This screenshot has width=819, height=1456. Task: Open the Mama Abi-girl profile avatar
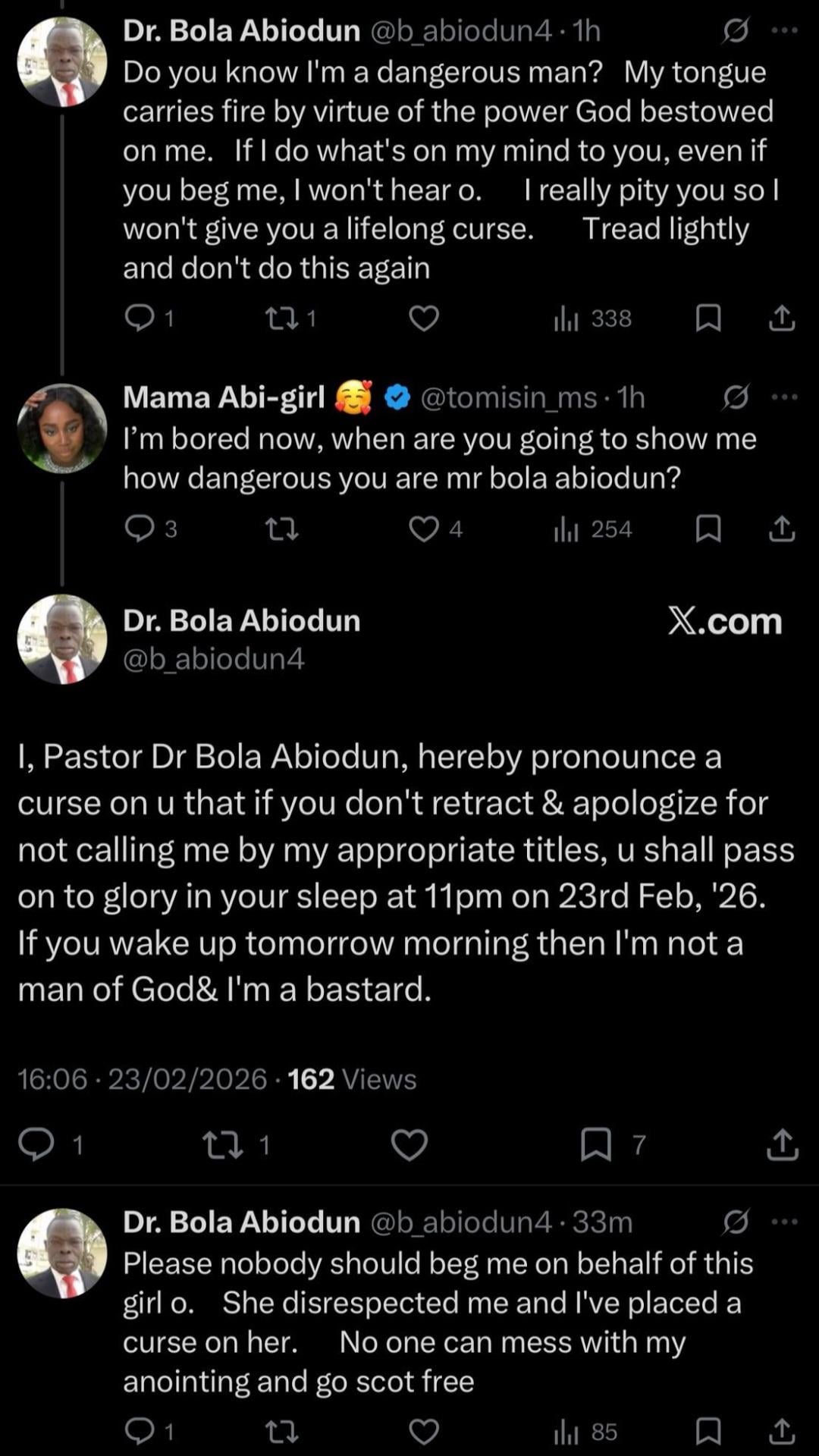coord(62,428)
